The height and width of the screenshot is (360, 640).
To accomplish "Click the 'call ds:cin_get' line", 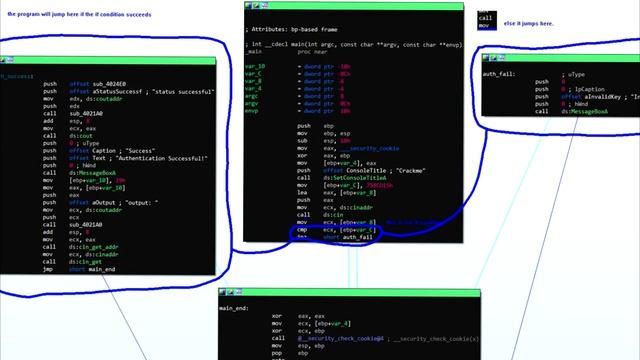I will [73, 262].
